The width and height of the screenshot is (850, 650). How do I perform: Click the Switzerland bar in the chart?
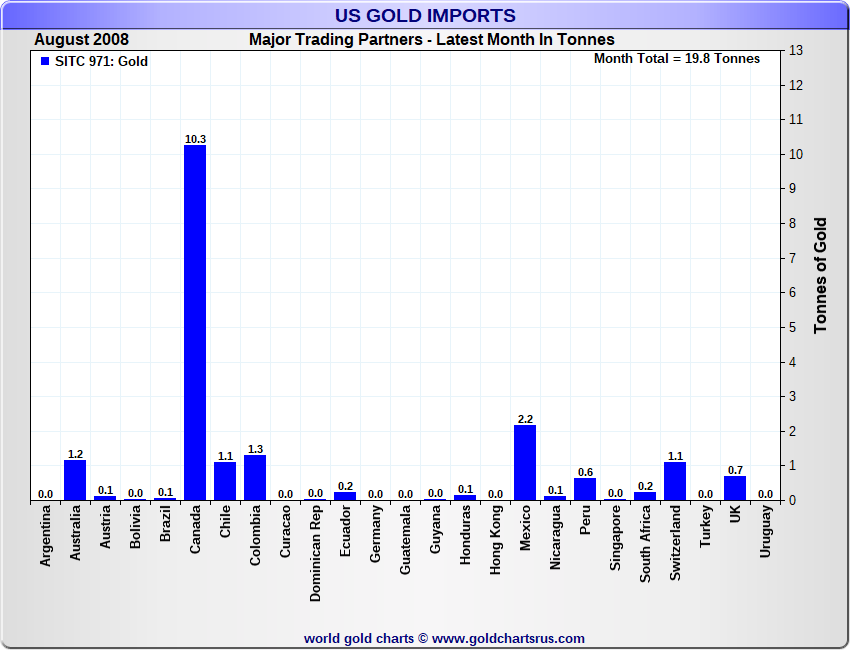point(675,481)
